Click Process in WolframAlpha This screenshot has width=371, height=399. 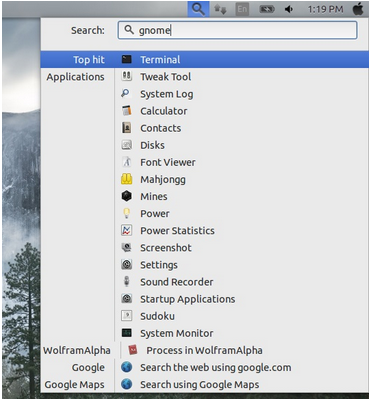[204, 350]
